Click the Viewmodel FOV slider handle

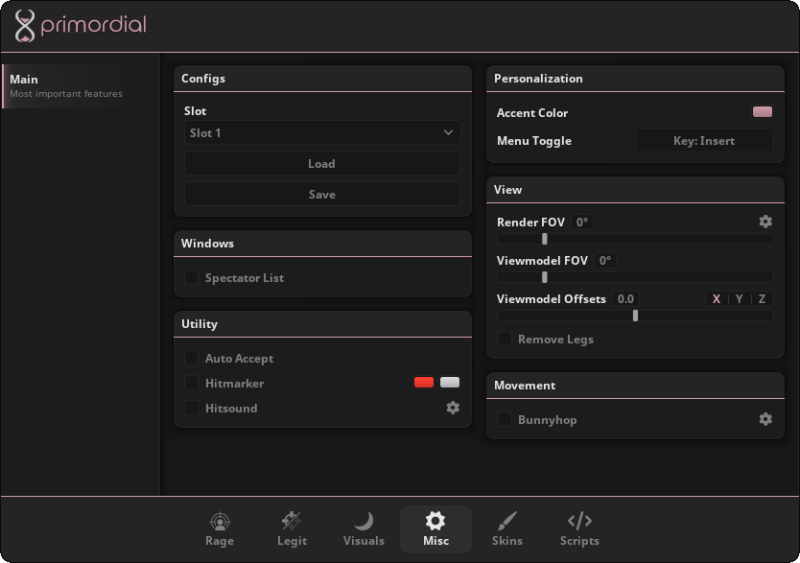(x=544, y=277)
